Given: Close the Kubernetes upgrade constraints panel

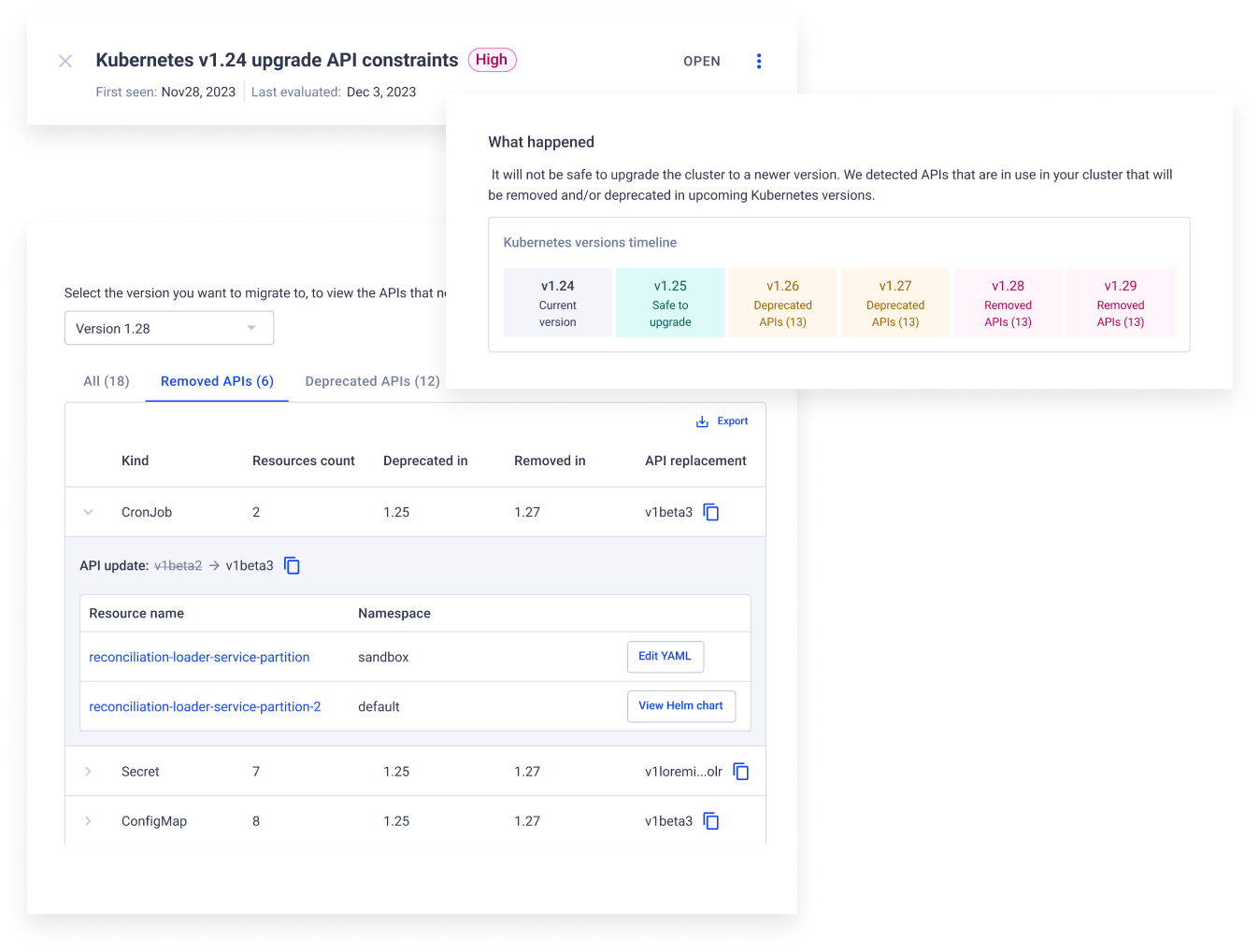Looking at the screenshot, I should [x=65, y=61].
